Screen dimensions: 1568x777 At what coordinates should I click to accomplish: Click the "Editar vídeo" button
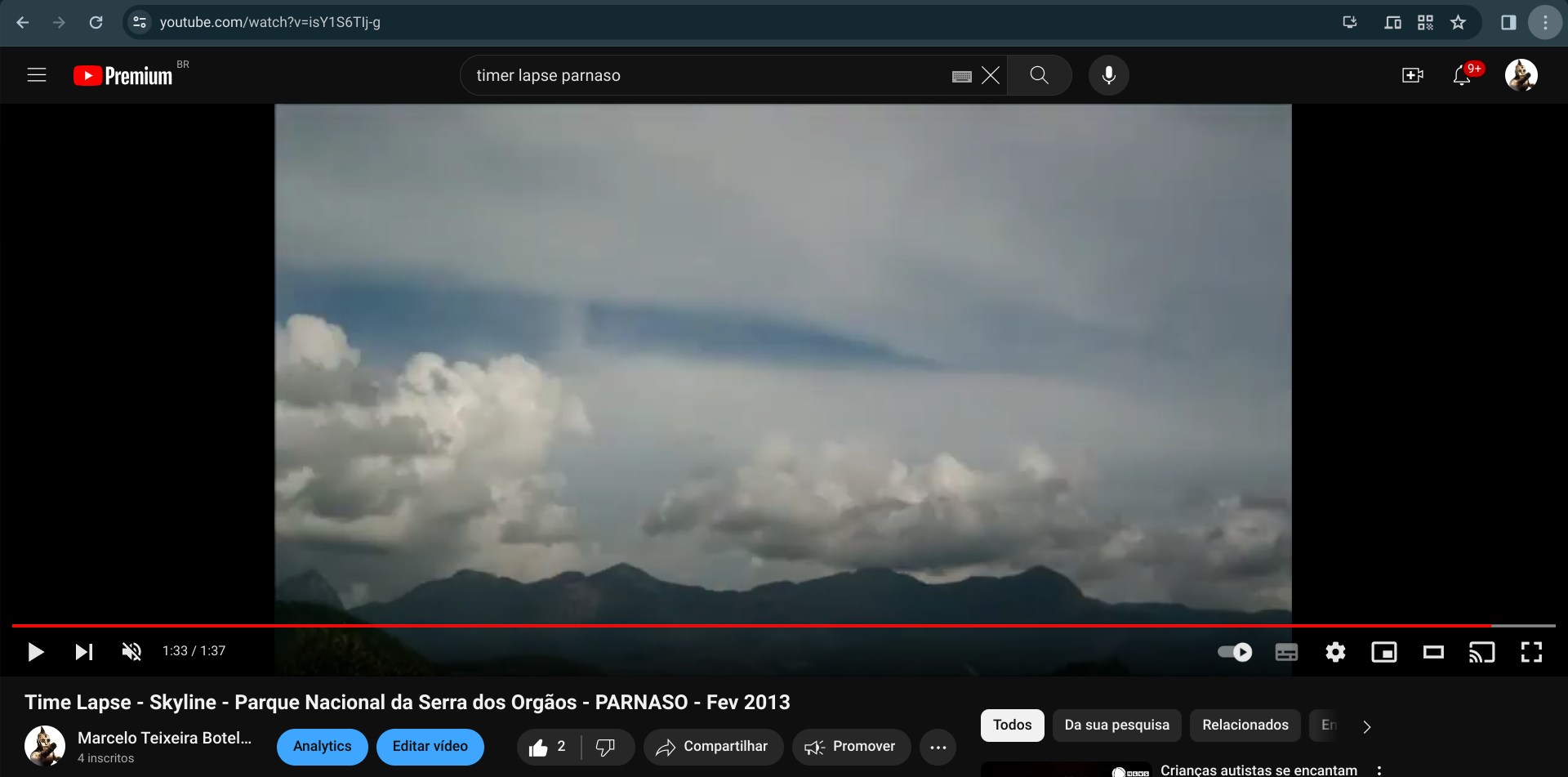[430, 747]
